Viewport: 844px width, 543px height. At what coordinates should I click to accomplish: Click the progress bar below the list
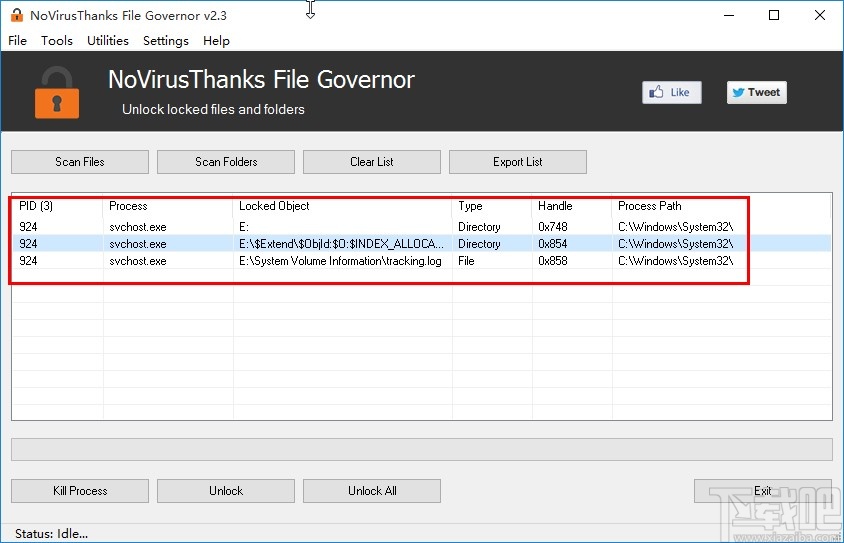pos(422,449)
